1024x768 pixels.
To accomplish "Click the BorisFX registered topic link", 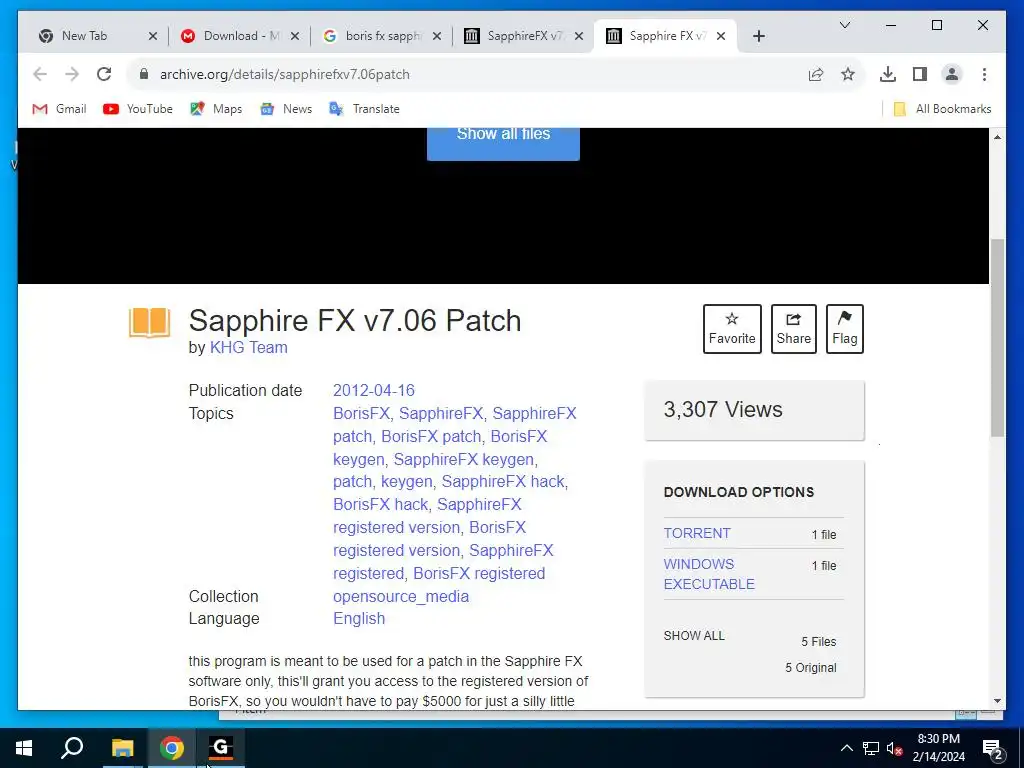I will [479, 573].
